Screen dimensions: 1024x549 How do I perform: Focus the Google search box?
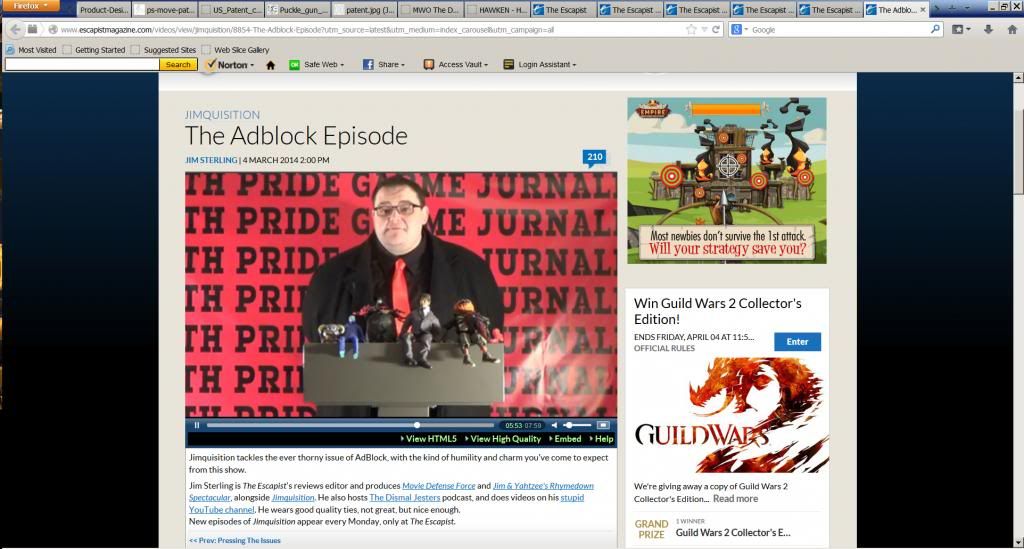[839, 29]
